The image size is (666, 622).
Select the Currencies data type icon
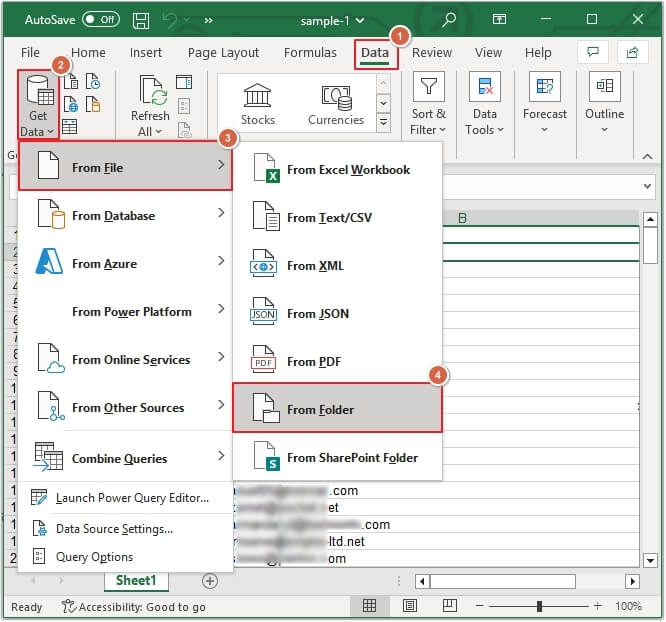[335, 96]
